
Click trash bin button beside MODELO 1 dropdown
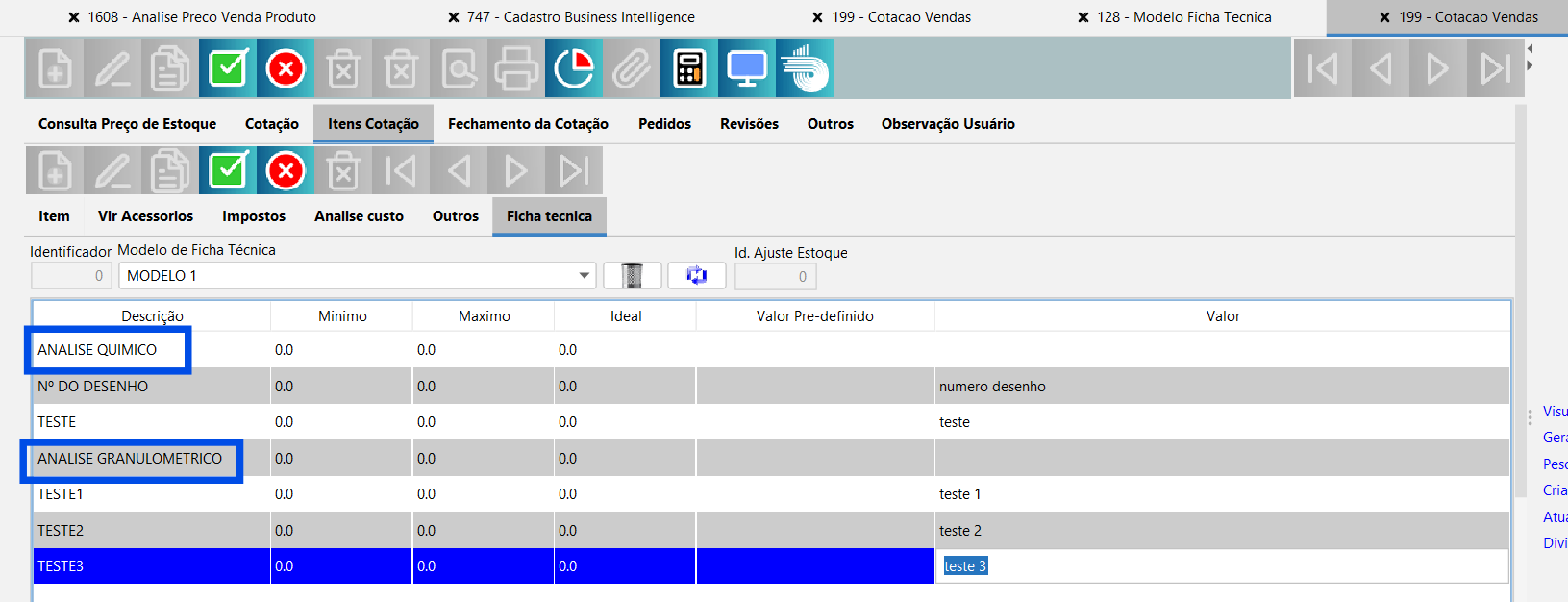(x=632, y=276)
